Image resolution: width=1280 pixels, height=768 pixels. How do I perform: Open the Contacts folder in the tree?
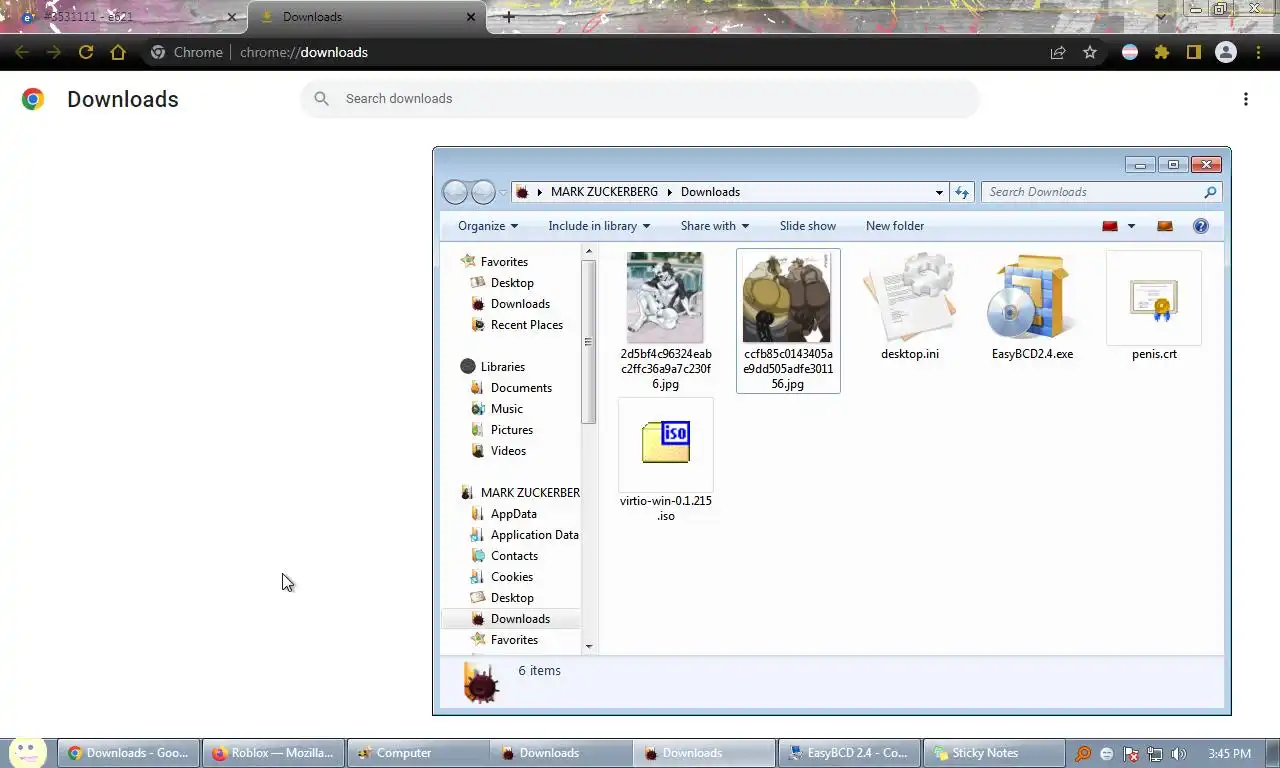pos(514,556)
